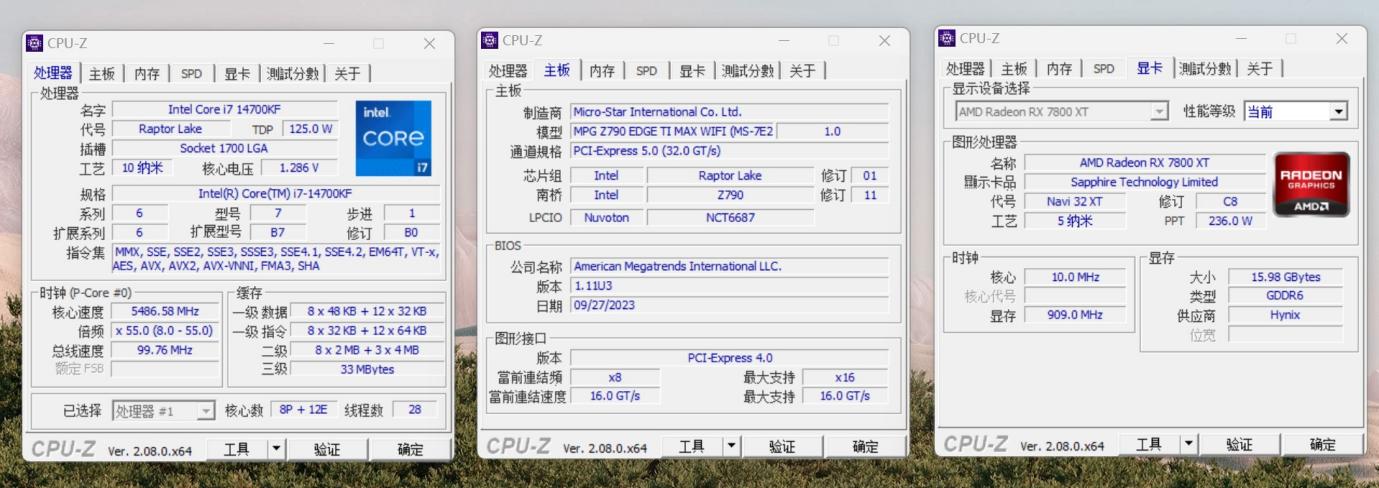Image resolution: width=1379 pixels, height=488 pixels.
Task: Click the Raptor Lake code name field in the left window
Action: click(x=169, y=129)
